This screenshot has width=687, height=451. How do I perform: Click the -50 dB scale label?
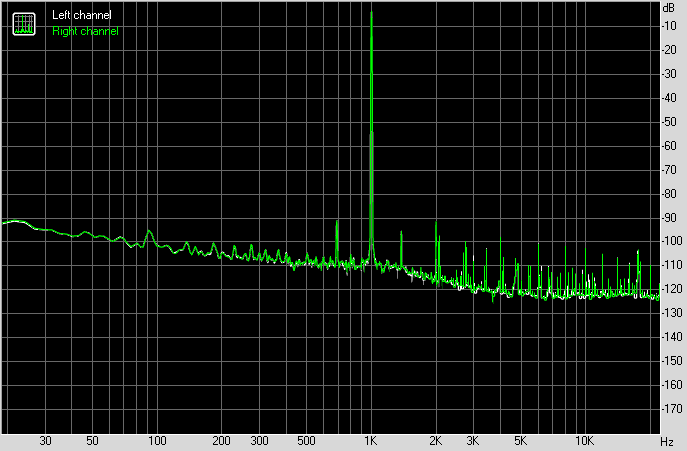point(670,122)
